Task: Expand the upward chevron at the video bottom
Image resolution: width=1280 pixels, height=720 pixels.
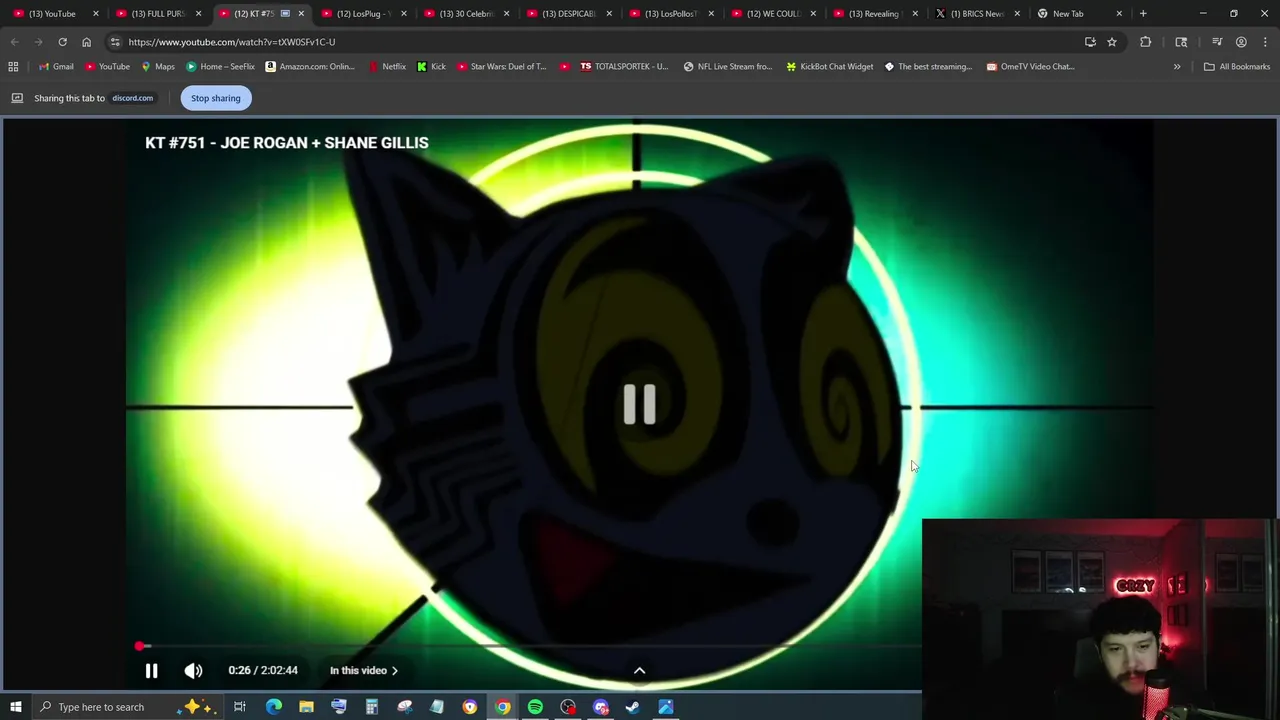Action: [x=639, y=671]
